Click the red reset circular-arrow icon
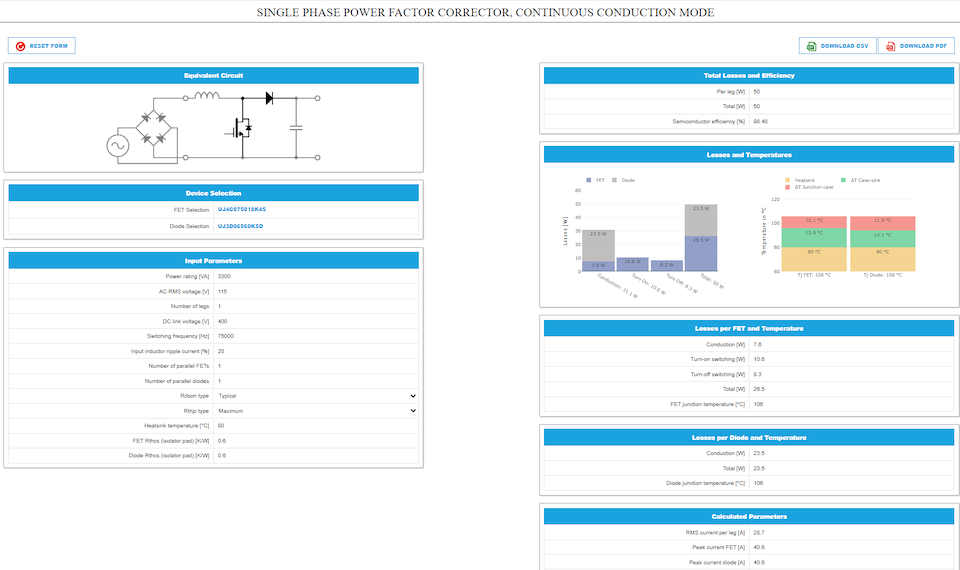Screen dimensions: 960x570 click(20, 46)
